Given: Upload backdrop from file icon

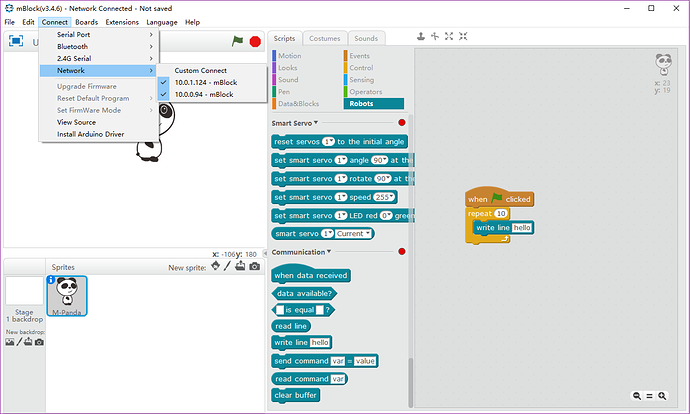Looking at the screenshot, I should 28,341.
